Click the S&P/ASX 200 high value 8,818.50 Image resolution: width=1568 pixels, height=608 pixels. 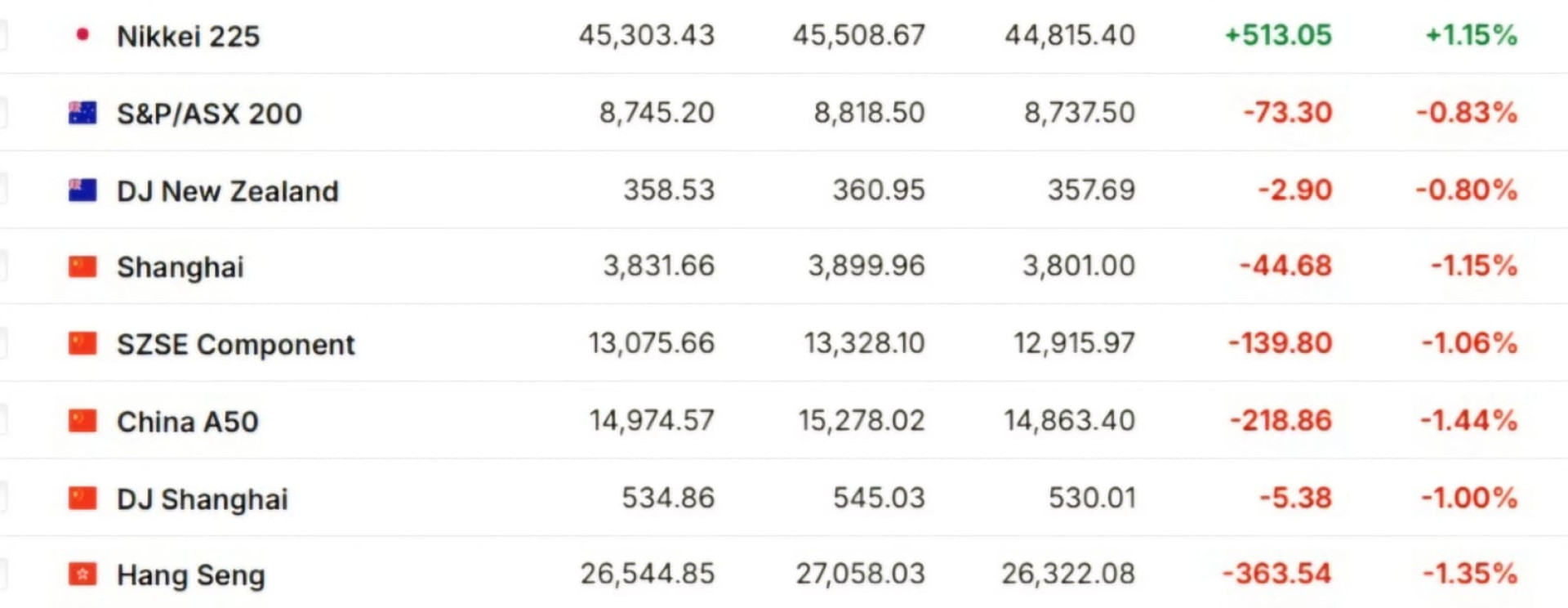(869, 113)
